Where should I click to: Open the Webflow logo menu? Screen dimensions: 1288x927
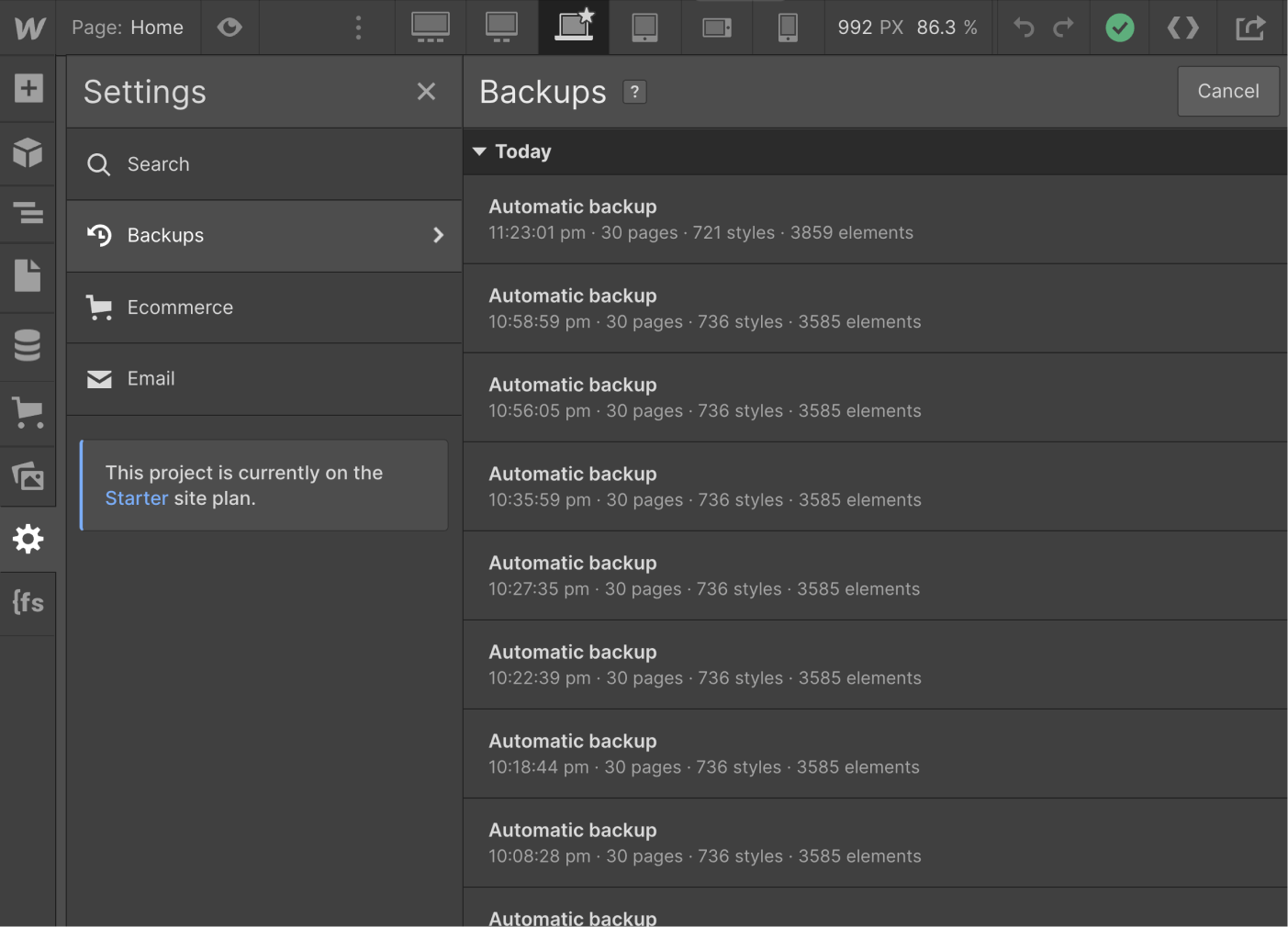(29, 28)
